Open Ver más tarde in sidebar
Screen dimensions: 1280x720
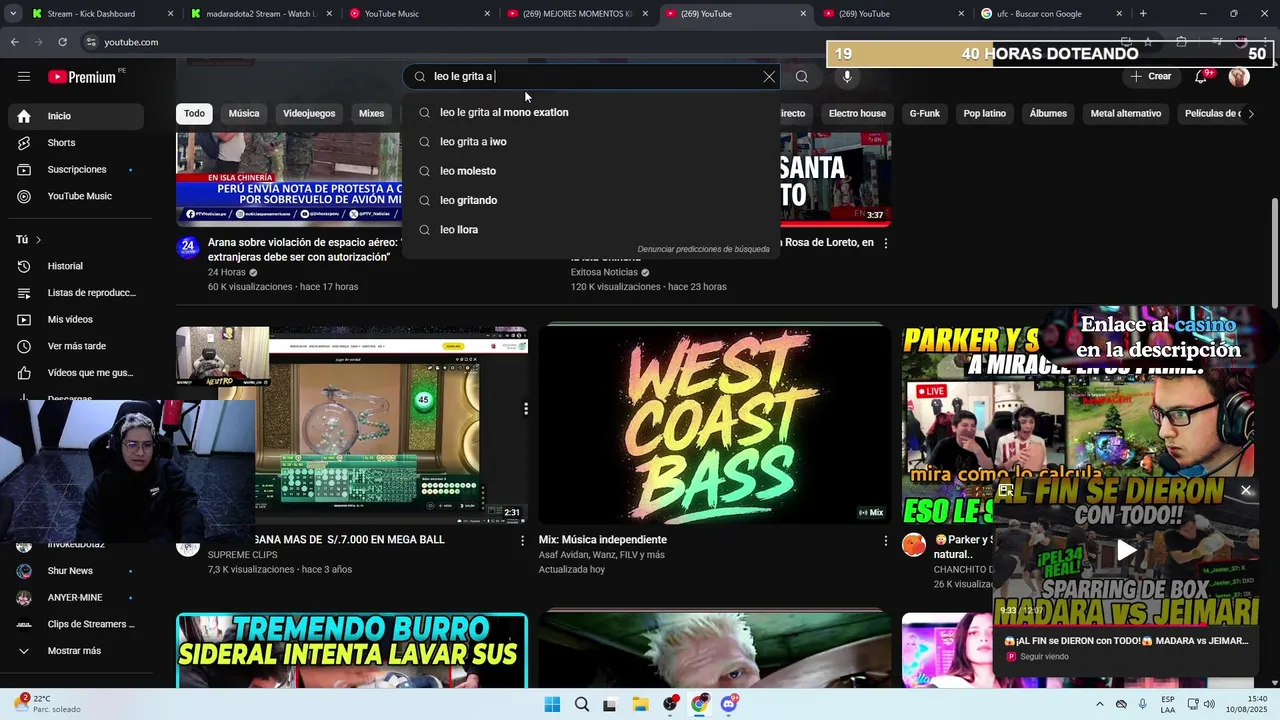coord(76,346)
